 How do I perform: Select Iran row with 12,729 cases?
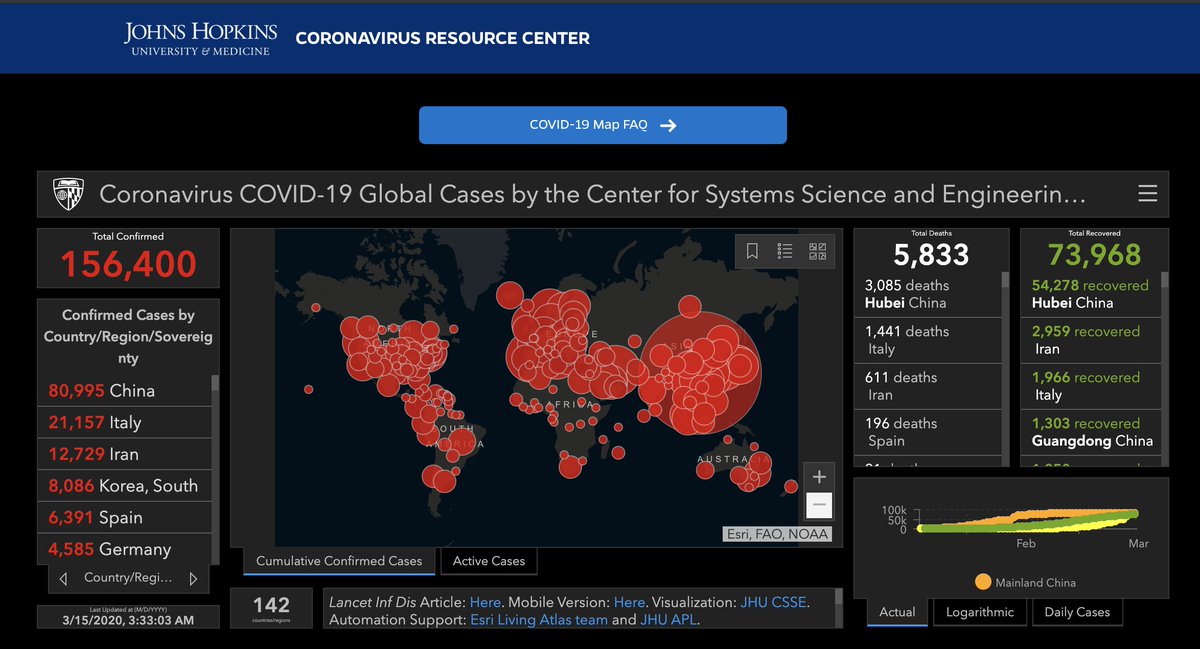(124, 454)
